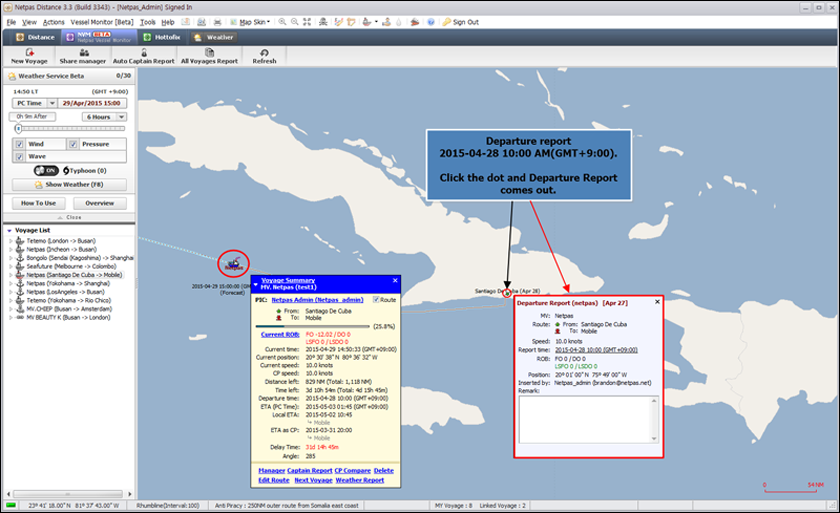Expand Seafuture (Melbourne -> Colombo) voyage
Screen dimensions: 840x513
point(10,266)
